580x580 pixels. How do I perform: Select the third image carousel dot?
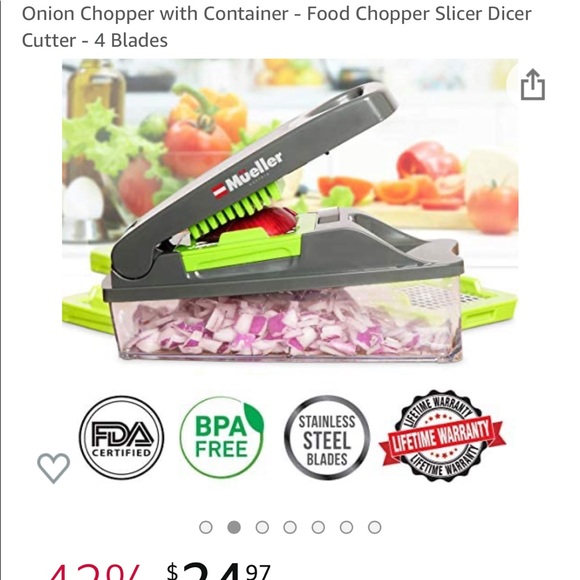coord(262,527)
